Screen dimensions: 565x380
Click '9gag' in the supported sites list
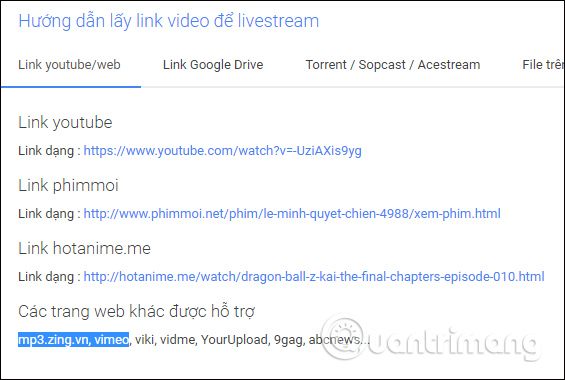click(x=288, y=340)
